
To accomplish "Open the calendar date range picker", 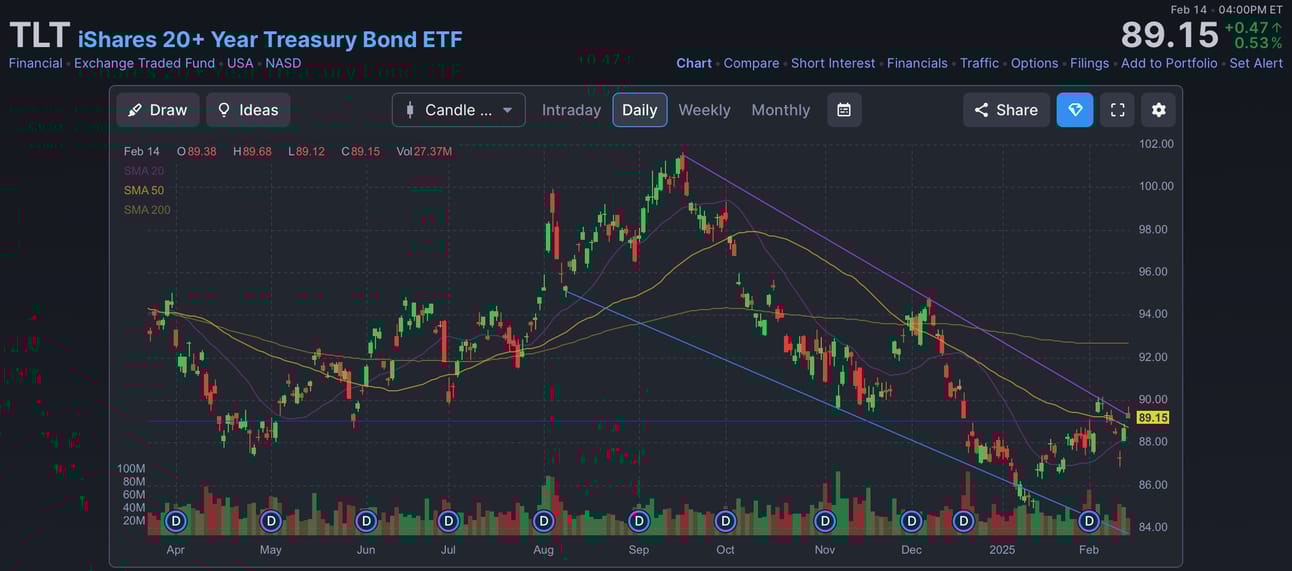I will tap(844, 110).
